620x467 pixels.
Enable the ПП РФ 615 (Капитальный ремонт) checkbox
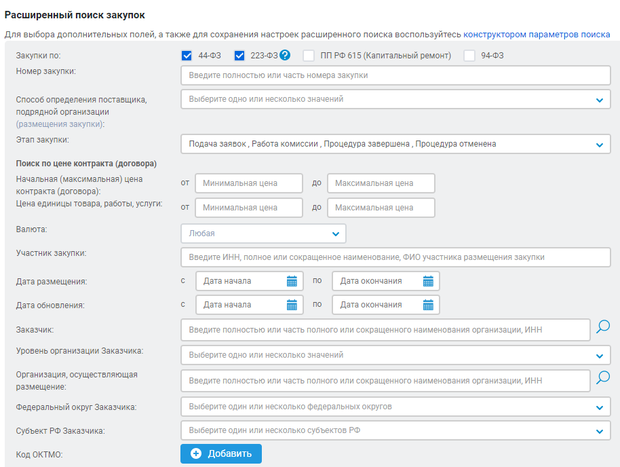coord(309,55)
